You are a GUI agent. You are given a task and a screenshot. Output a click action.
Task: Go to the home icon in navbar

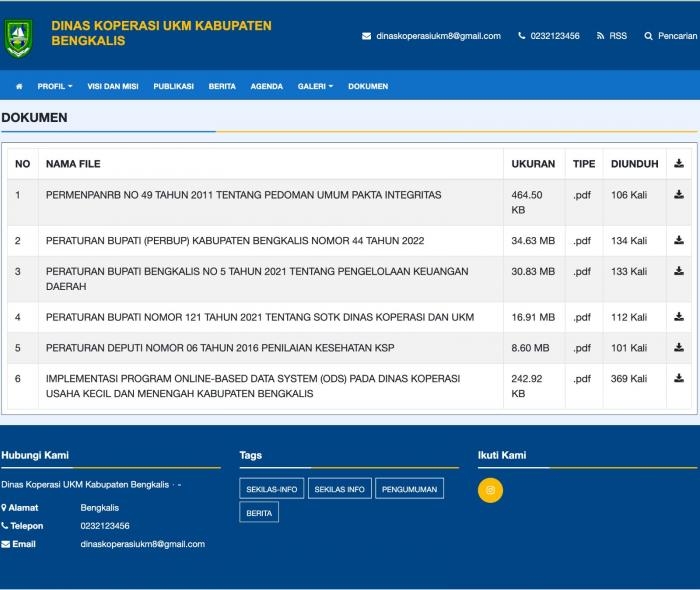click(19, 86)
